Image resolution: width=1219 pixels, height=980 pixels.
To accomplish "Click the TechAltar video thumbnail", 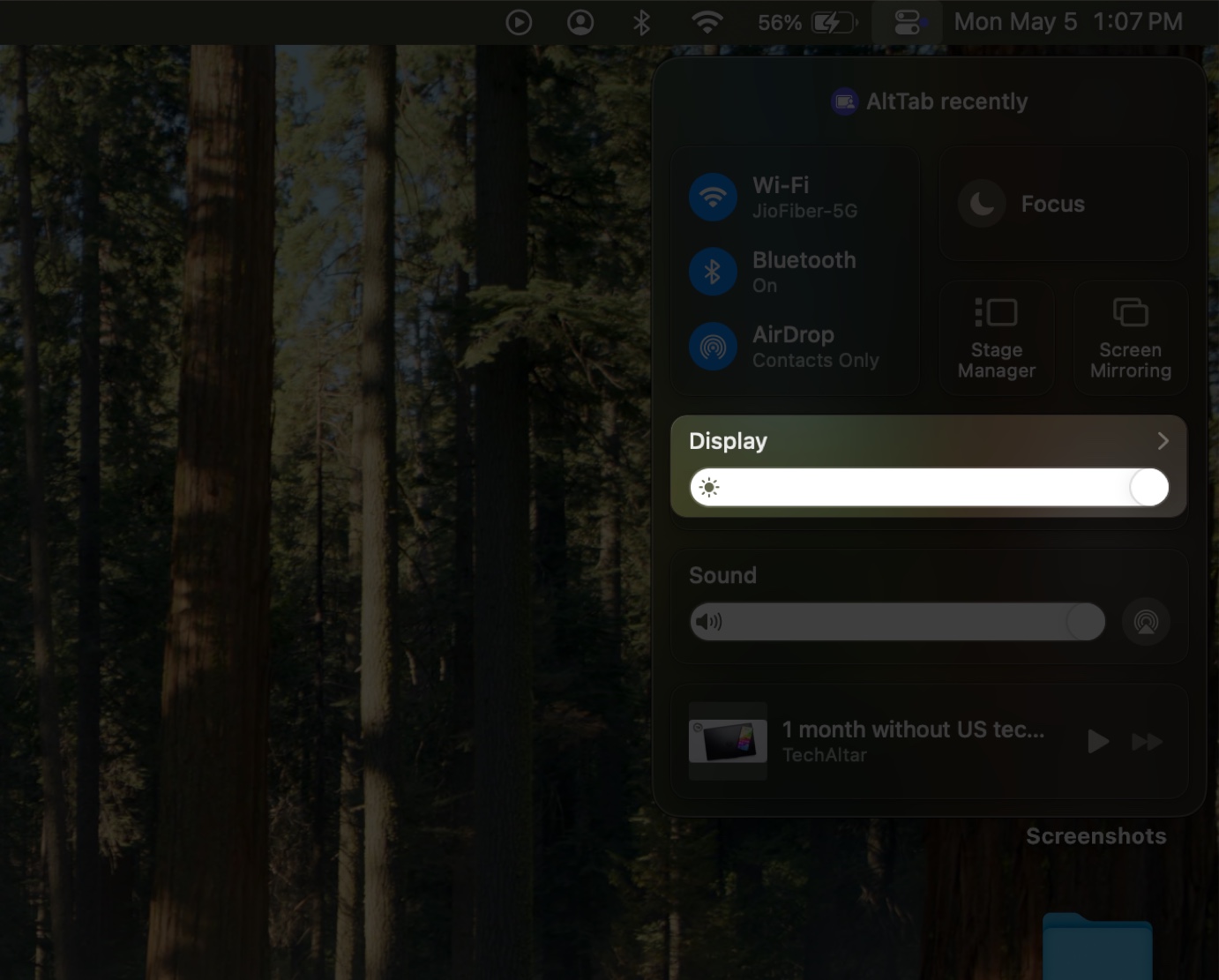I will [x=727, y=741].
